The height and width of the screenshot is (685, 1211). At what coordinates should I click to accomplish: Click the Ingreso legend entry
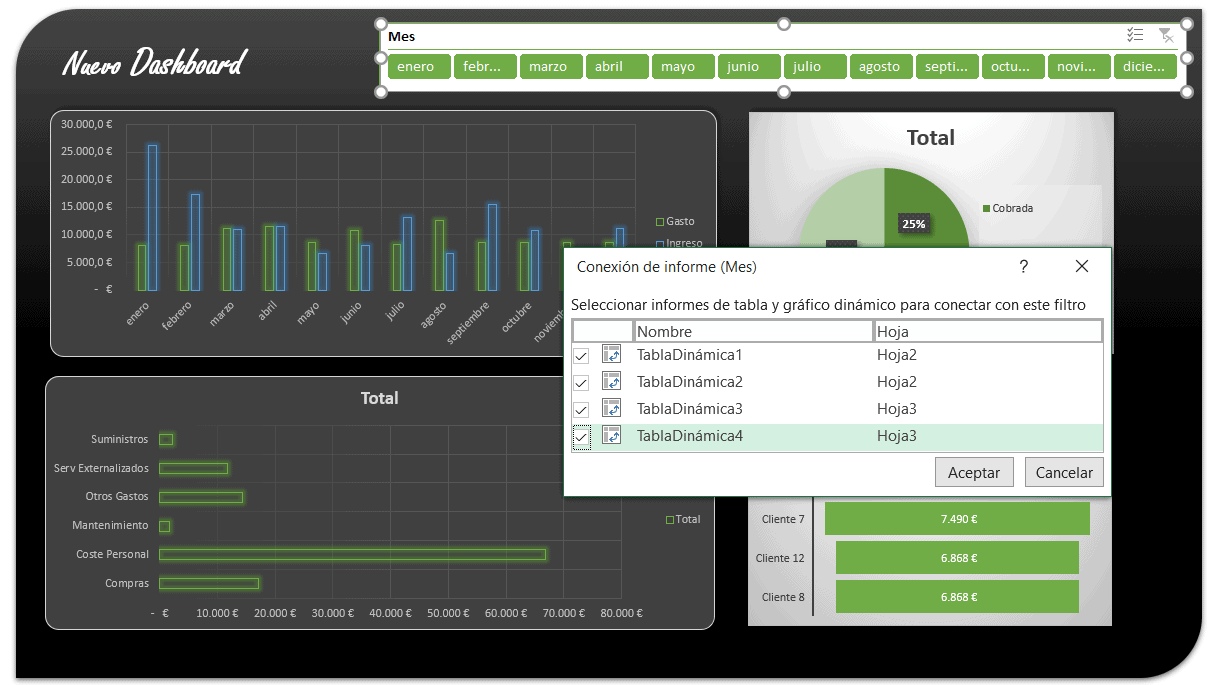click(679, 242)
